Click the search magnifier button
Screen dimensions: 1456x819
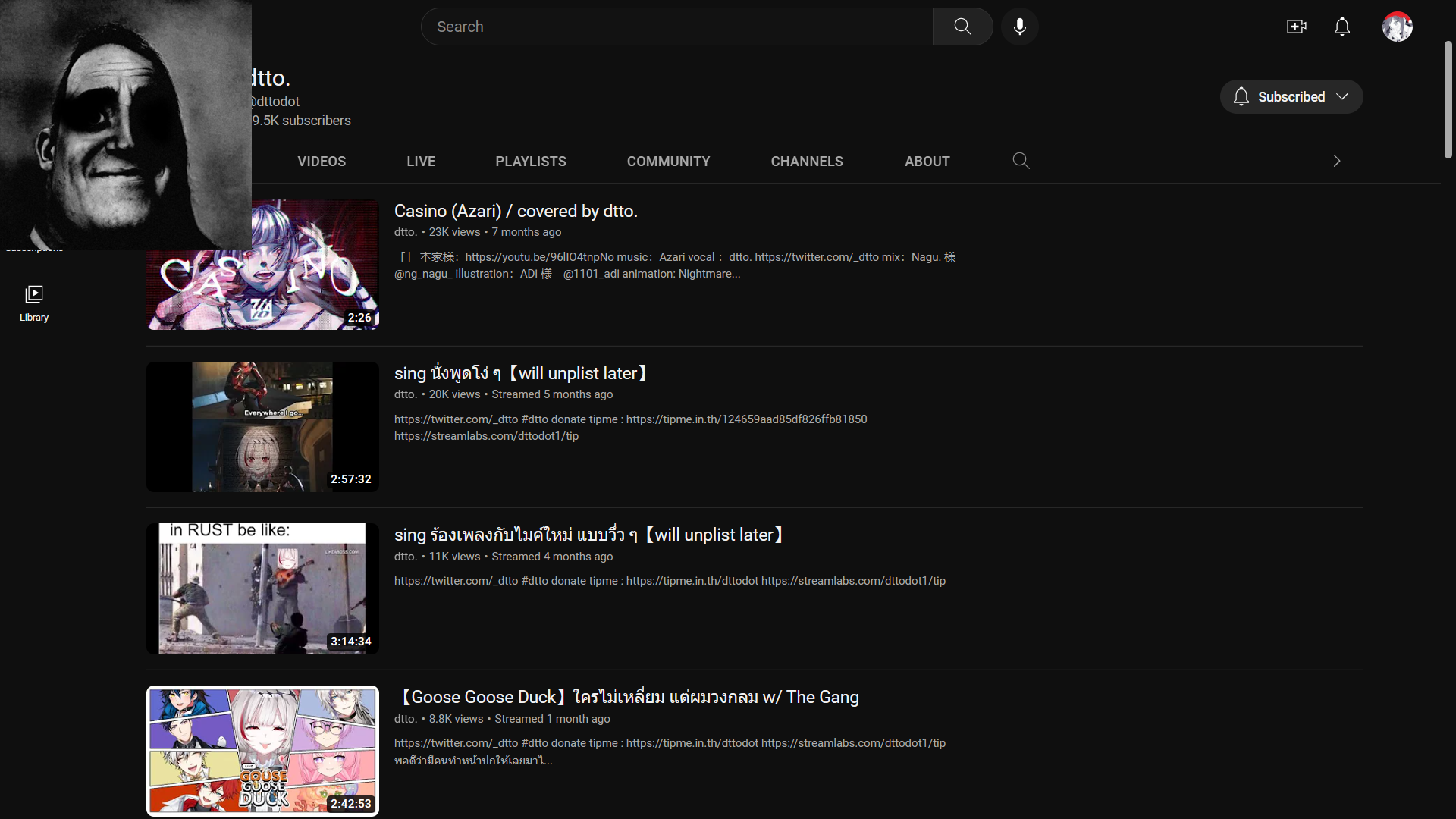point(962,27)
